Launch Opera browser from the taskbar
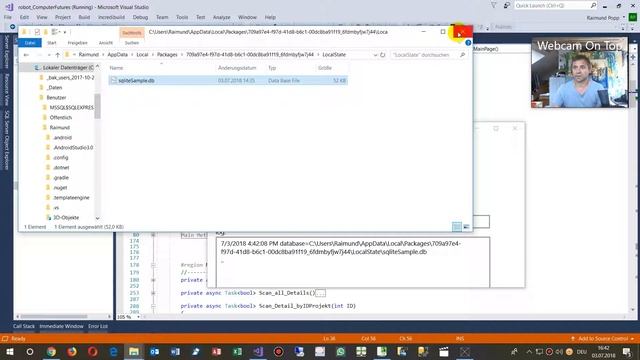The image size is (640, 360). coord(93,351)
